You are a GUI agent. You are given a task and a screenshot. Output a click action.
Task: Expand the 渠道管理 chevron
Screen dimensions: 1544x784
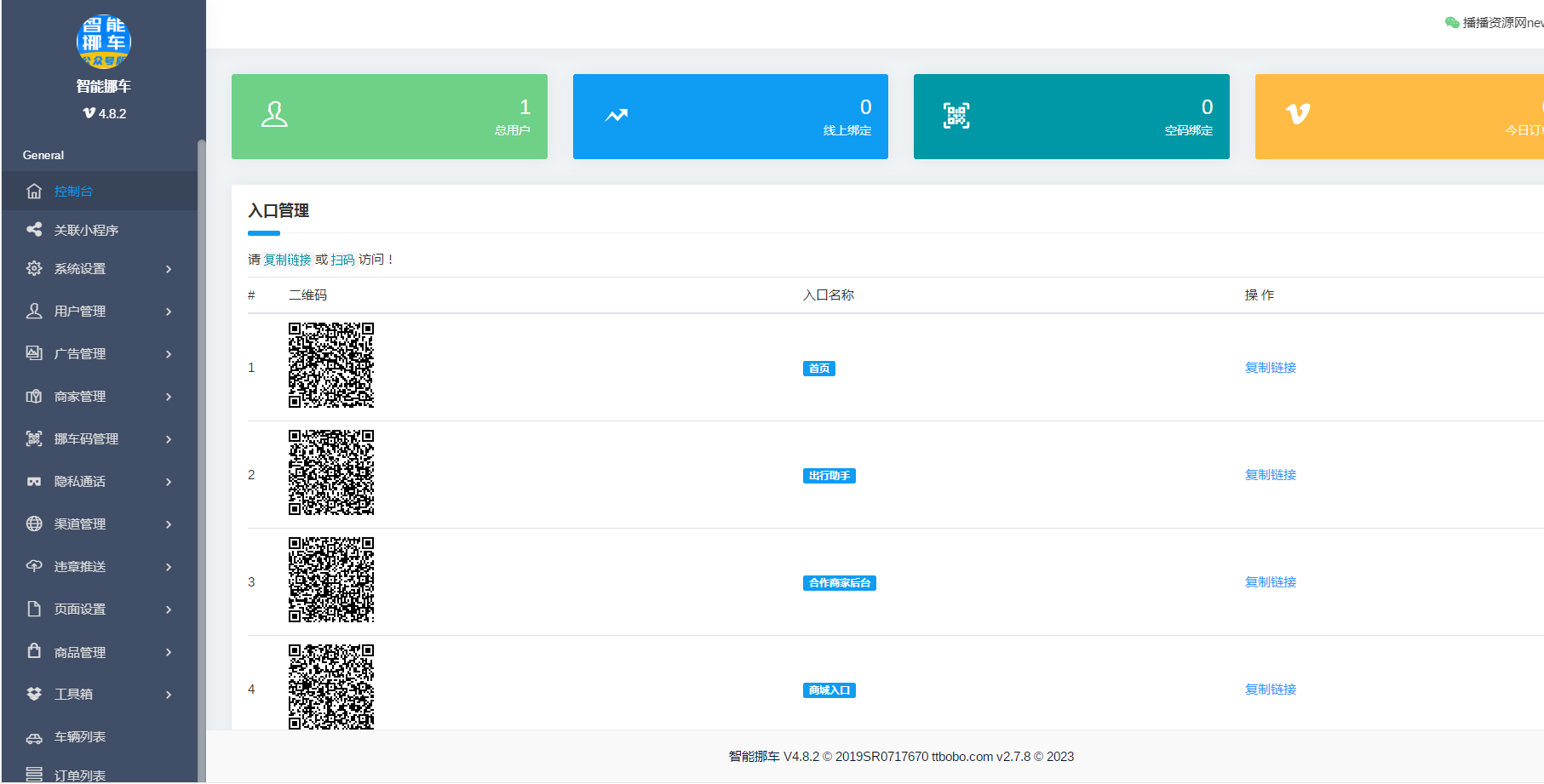(x=169, y=524)
